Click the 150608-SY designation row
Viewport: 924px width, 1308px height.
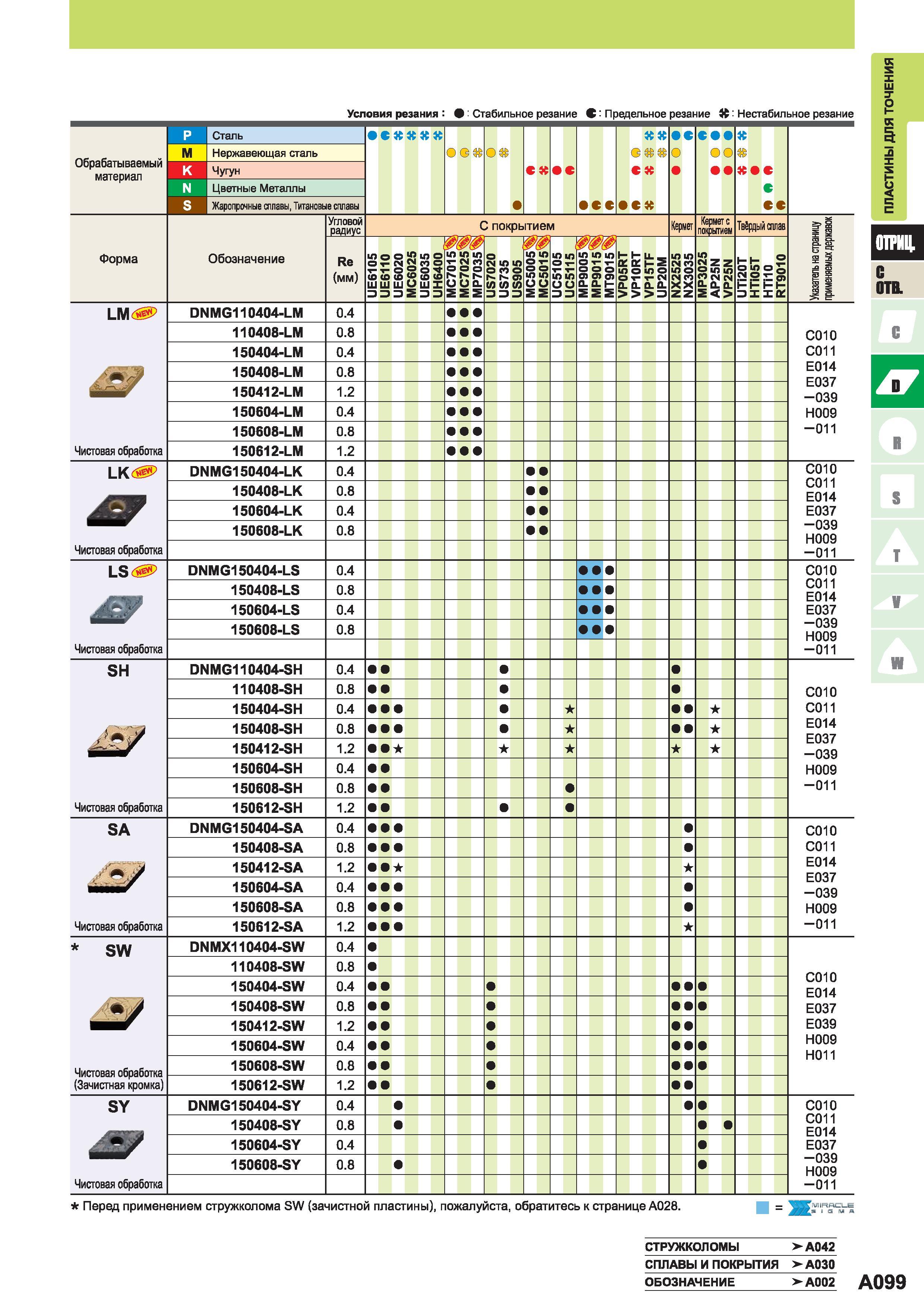tap(265, 1165)
